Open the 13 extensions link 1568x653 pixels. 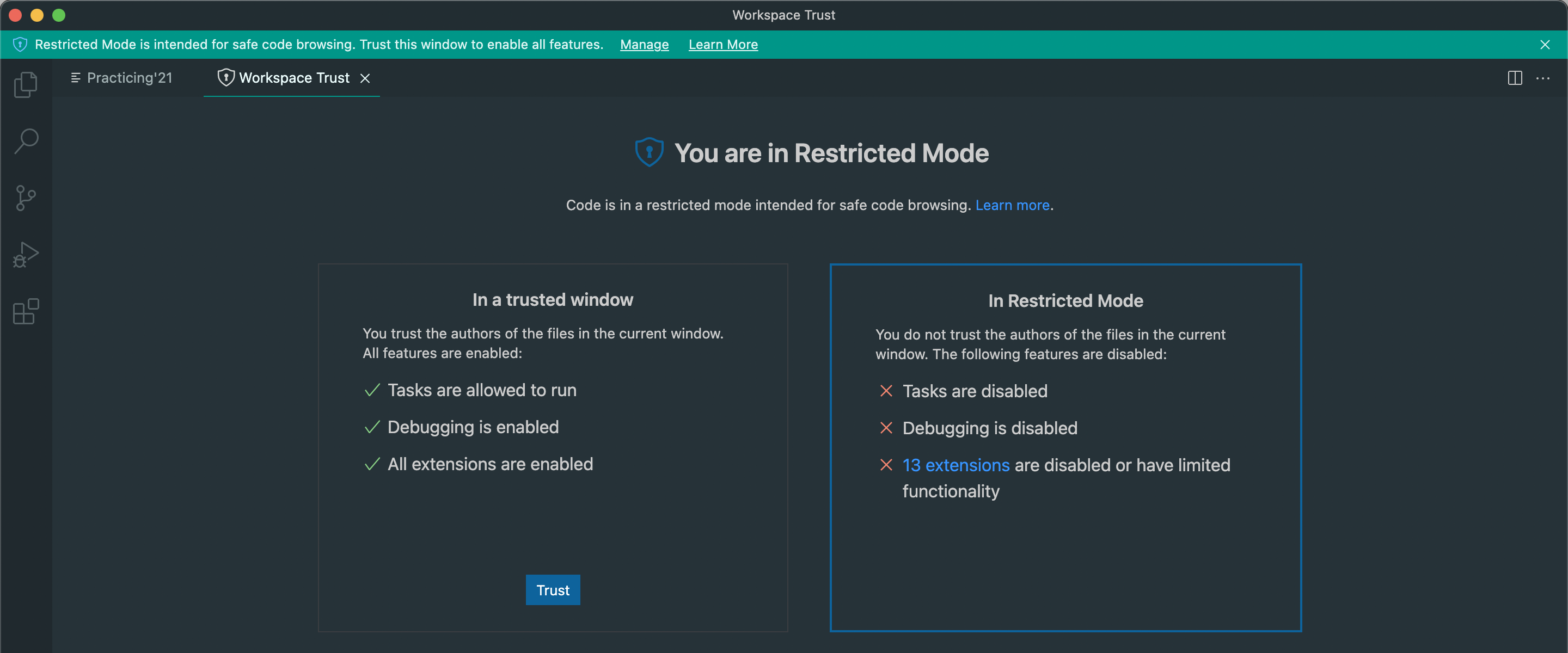coord(955,465)
